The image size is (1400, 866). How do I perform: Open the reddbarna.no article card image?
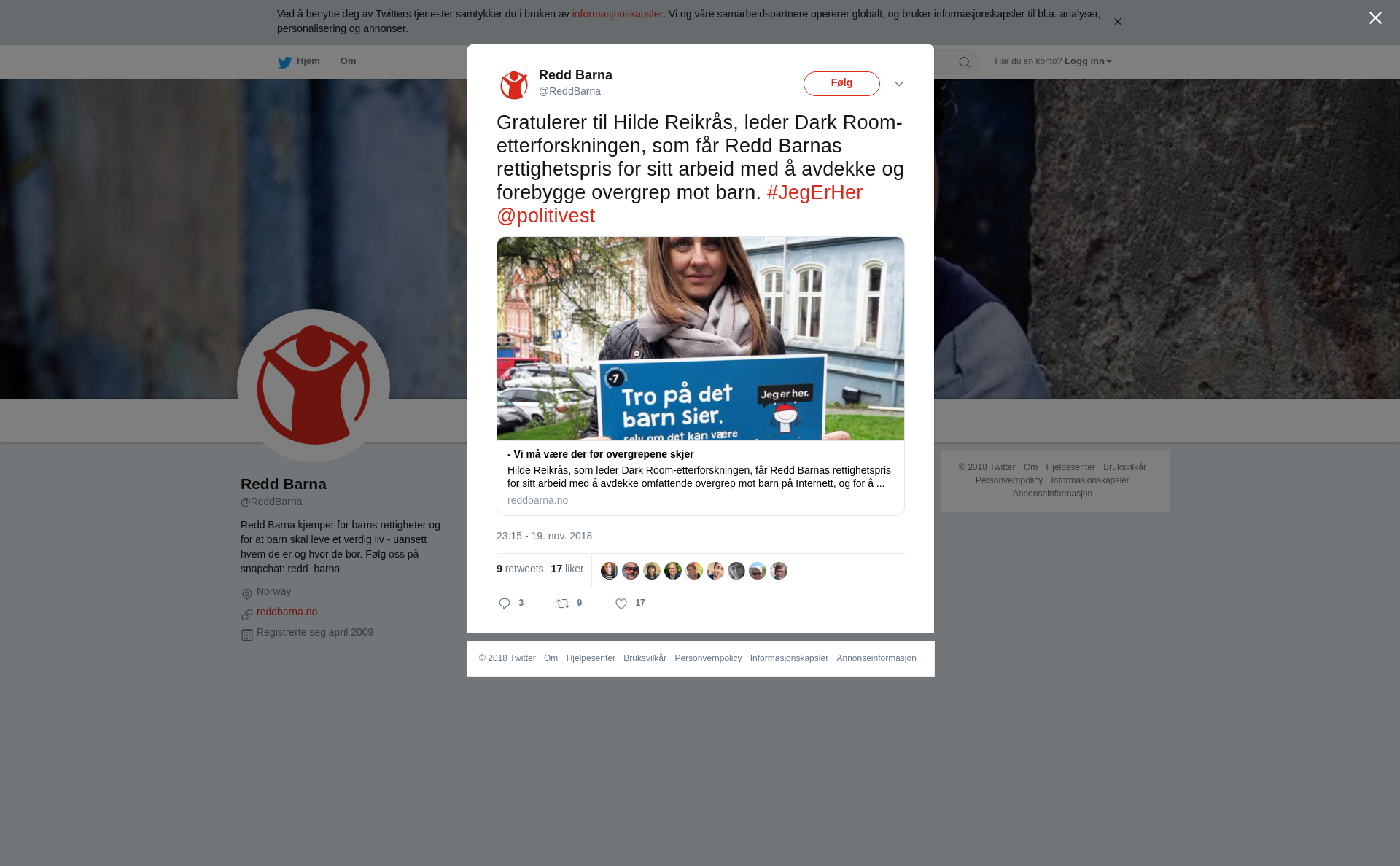701,338
